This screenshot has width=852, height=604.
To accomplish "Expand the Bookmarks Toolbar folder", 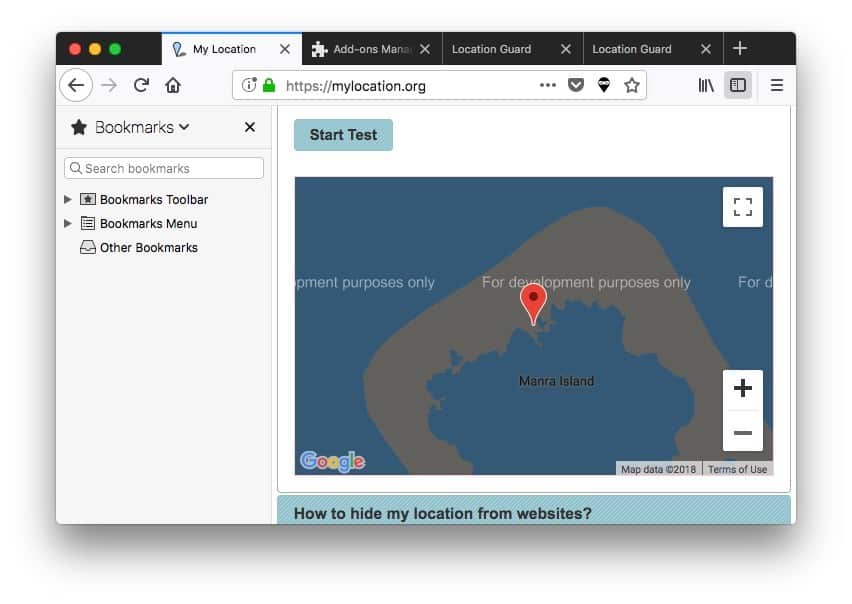I will [x=68, y=200].
